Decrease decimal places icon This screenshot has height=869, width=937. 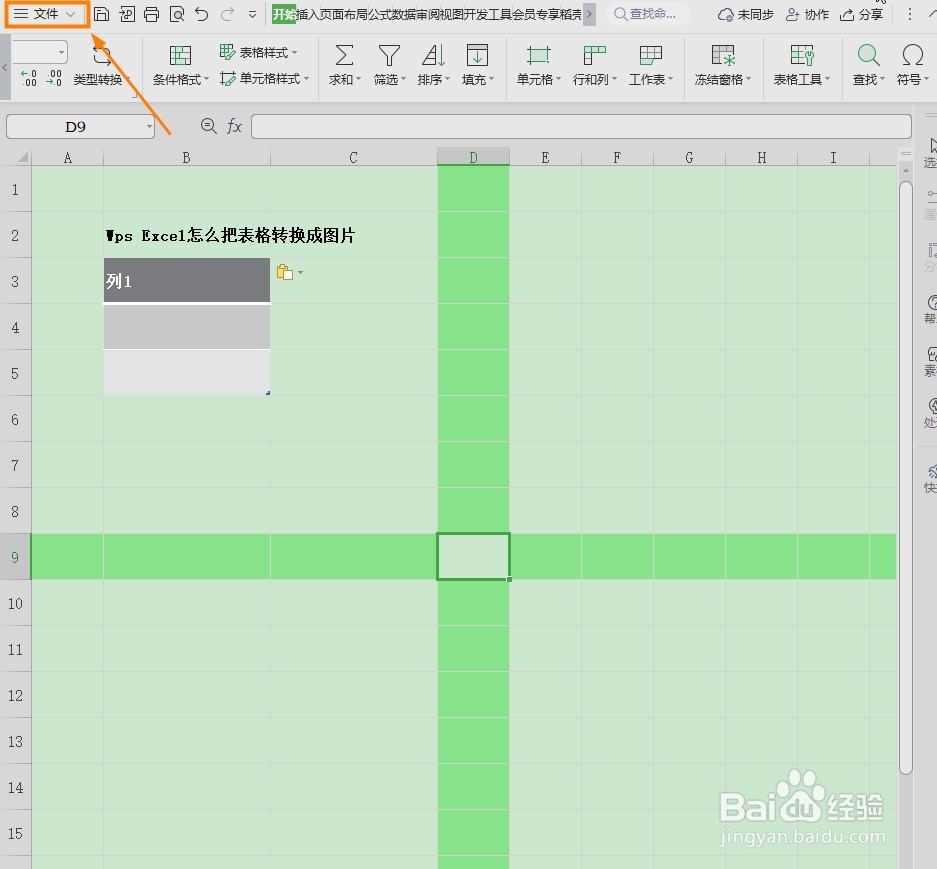[x=54, y=78]
